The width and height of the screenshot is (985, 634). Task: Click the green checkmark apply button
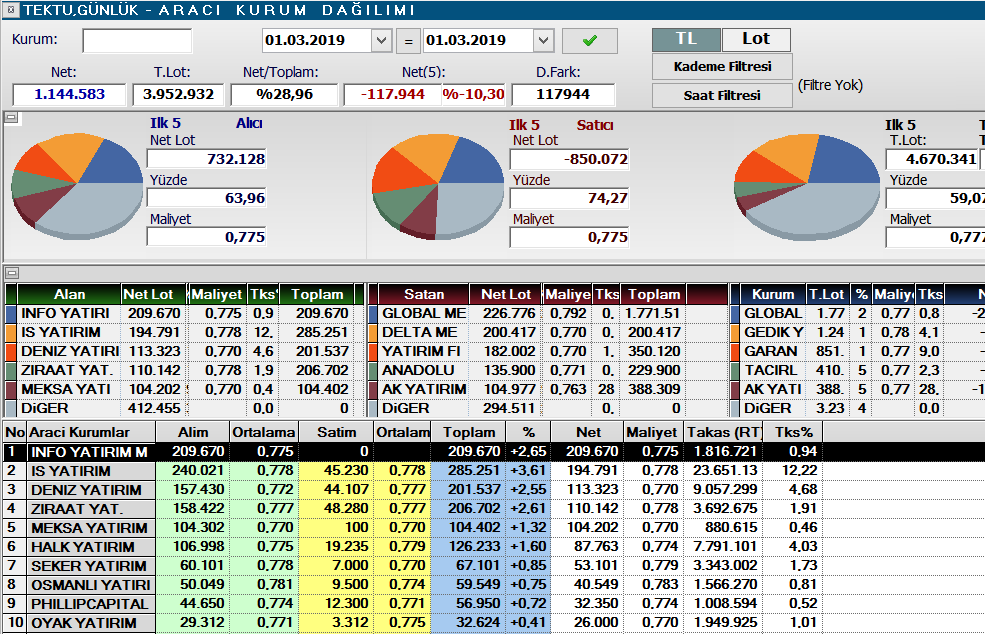click(x=589, y=41)
